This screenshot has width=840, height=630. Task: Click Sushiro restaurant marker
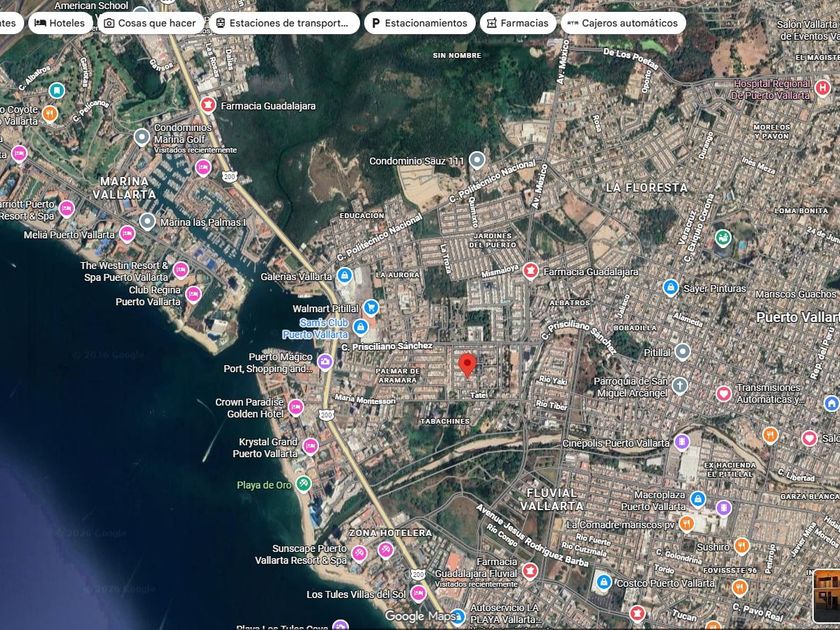click(x=741, y=546)
